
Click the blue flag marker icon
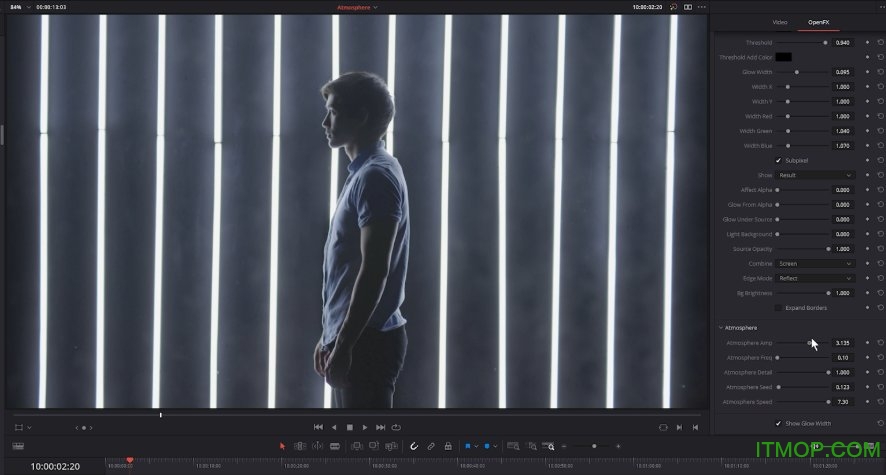pyautogui.click(x=466, y=446)
